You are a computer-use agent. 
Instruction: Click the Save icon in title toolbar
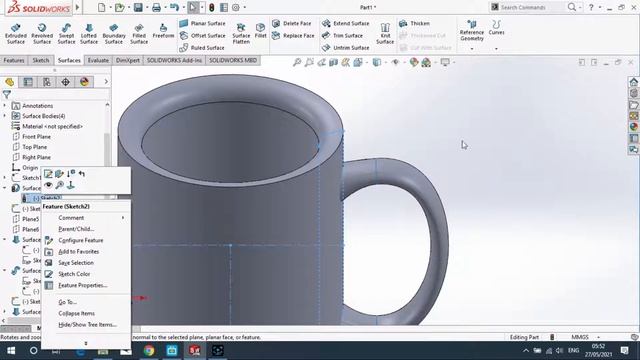click(x=138, y=7)
